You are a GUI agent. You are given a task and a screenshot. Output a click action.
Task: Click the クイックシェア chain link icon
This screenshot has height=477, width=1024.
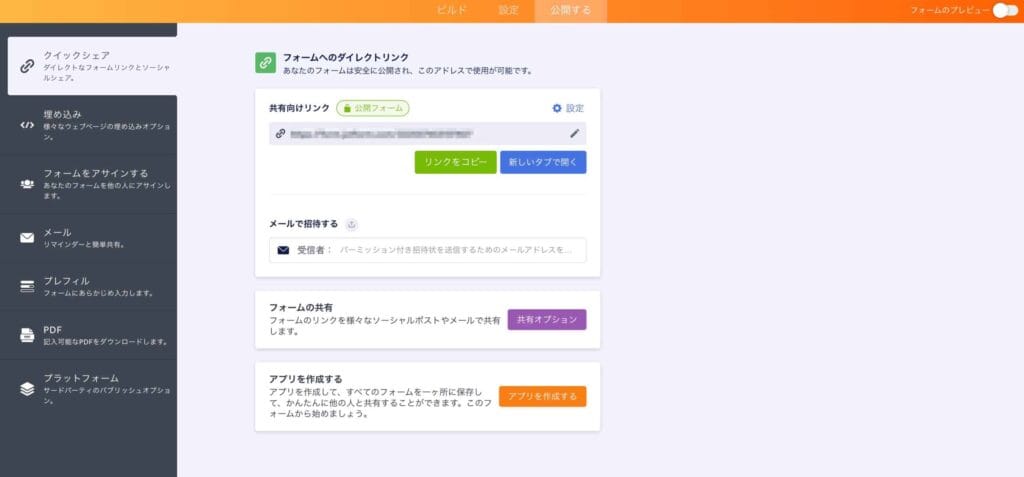(x=27, y=66)
